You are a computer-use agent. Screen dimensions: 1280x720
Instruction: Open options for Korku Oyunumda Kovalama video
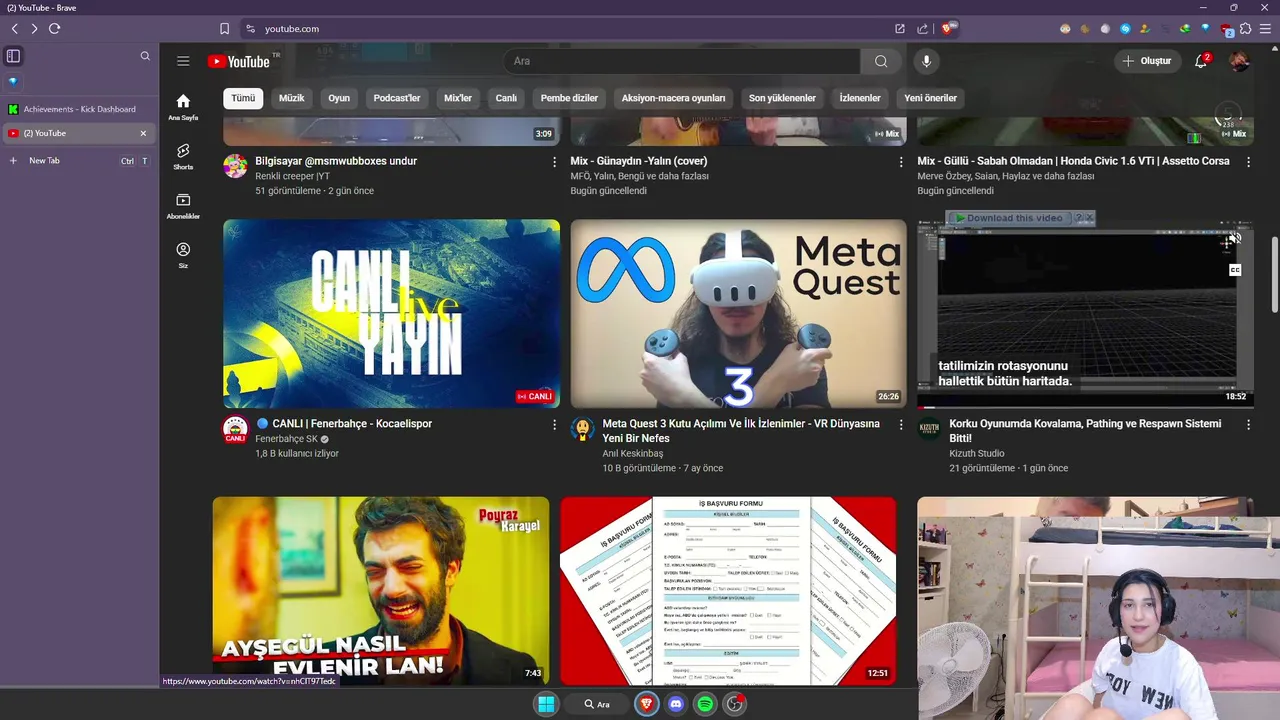[x=1248, y=425]
